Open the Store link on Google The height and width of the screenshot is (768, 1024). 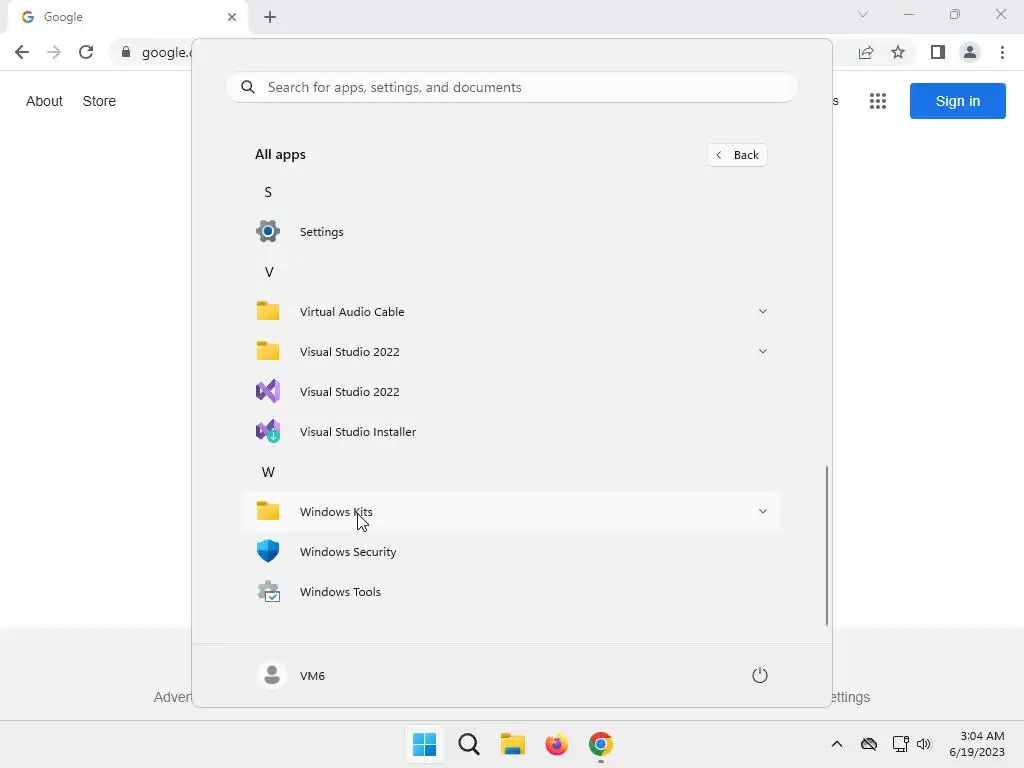click(99, 101)
